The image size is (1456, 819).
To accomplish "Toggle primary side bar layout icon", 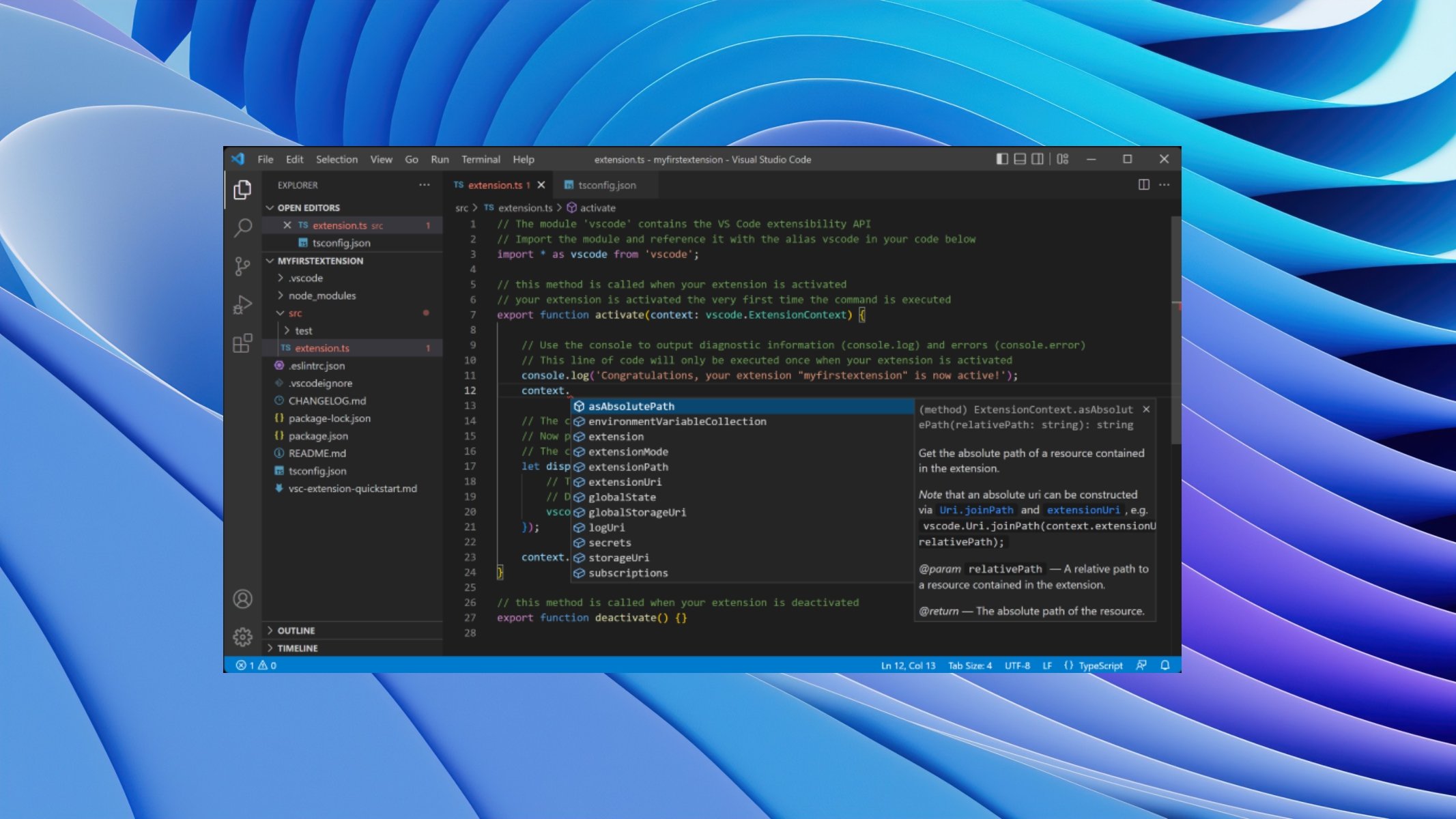I will (1002, 159).
